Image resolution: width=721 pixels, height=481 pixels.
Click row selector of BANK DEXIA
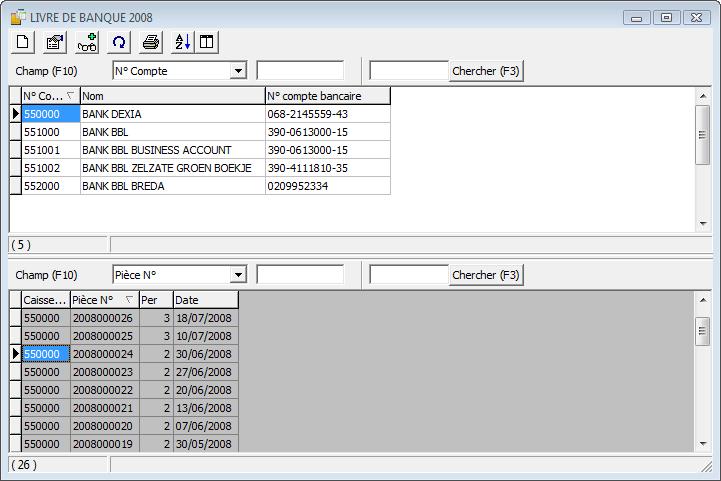coord(16,114)
